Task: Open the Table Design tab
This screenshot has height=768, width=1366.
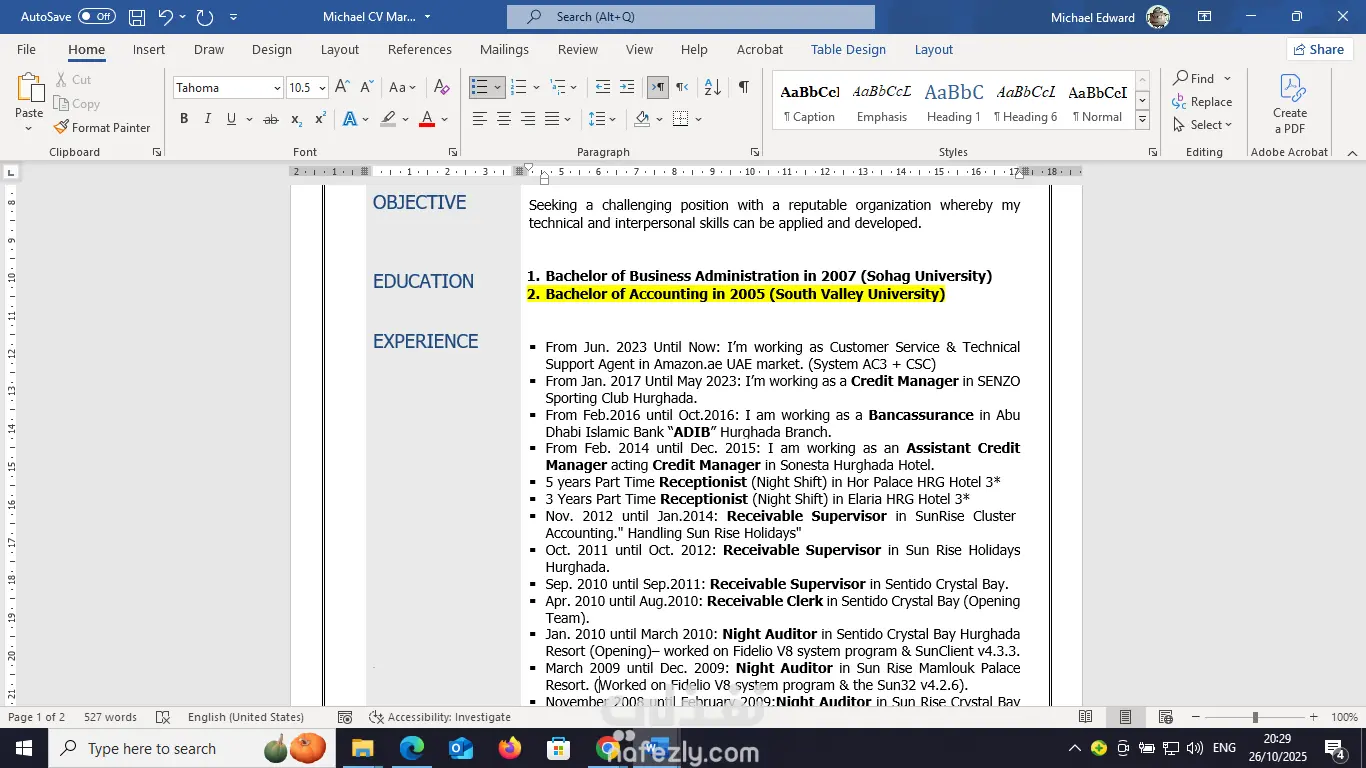Action: (x=848, y=49)
